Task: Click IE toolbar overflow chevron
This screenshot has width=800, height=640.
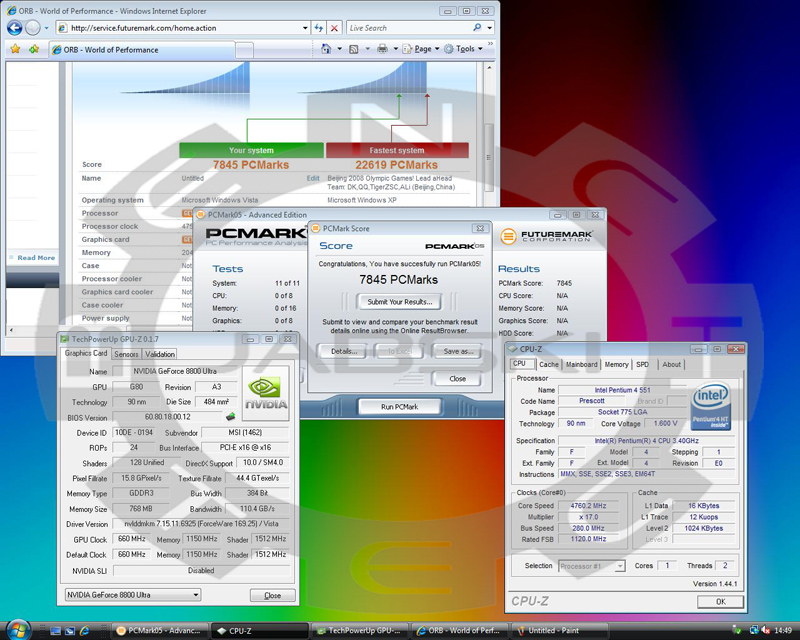Action: click(490, 44)
